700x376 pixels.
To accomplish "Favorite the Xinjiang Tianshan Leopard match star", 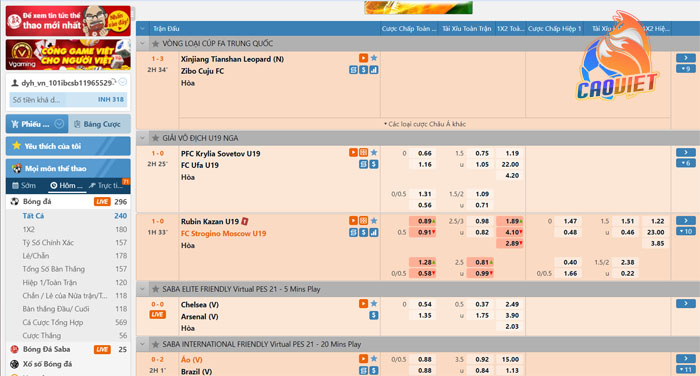I will click(x=374, y=58).
